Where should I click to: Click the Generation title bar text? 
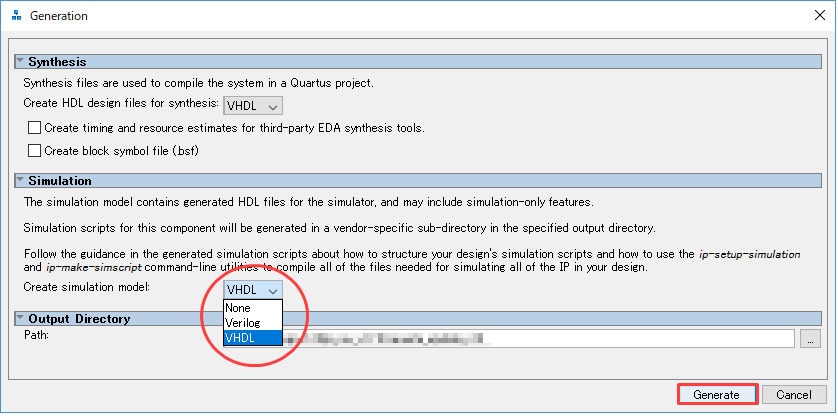coord(58,16)
